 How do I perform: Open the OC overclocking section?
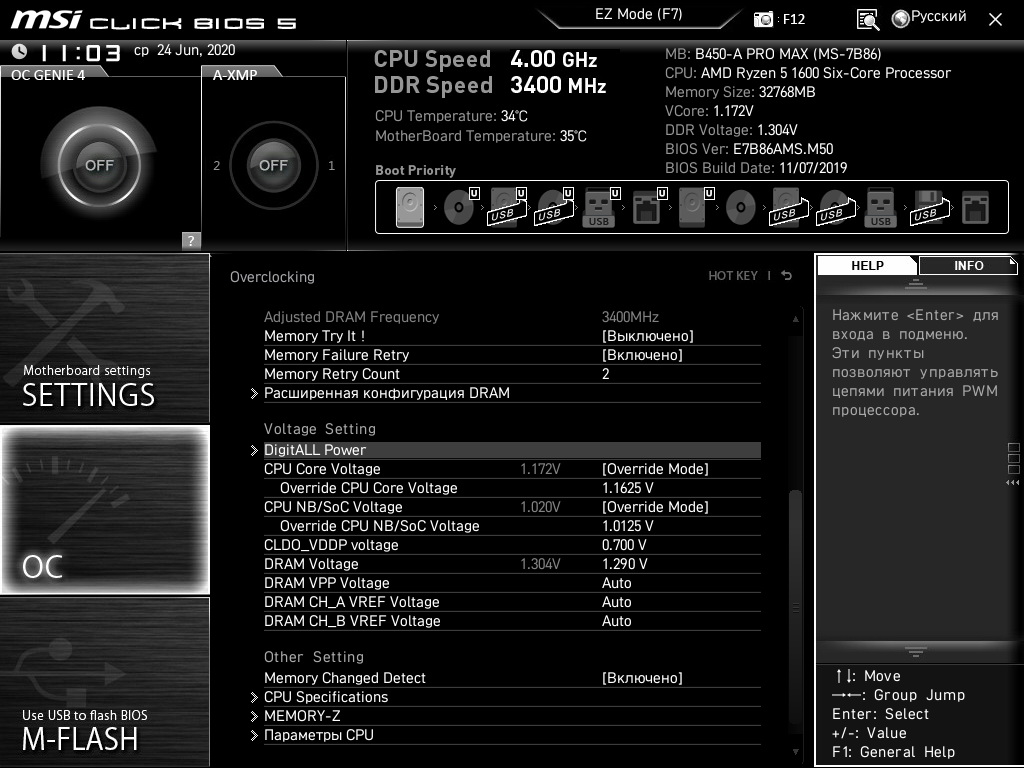[104, 510]
